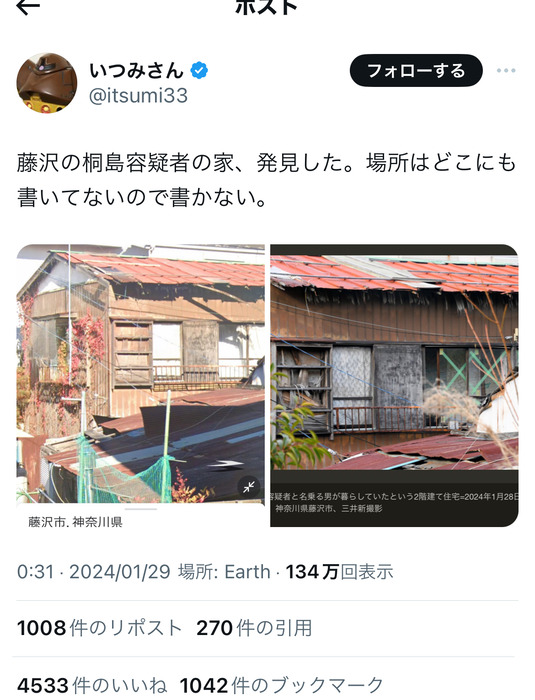Viewport: 535px width, 700px height.
Task: Click the フォローする button
Action: pyautogui.click(x=416, y=71)
